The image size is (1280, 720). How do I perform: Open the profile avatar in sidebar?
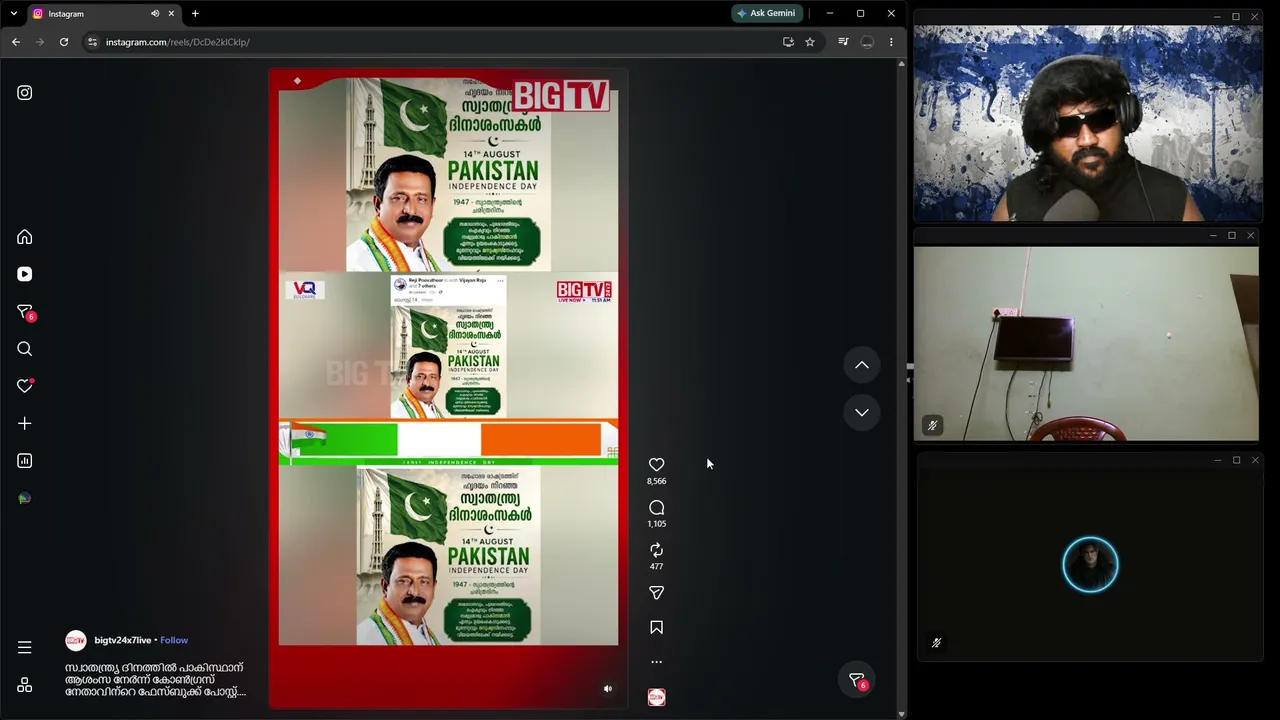point(25,498)
